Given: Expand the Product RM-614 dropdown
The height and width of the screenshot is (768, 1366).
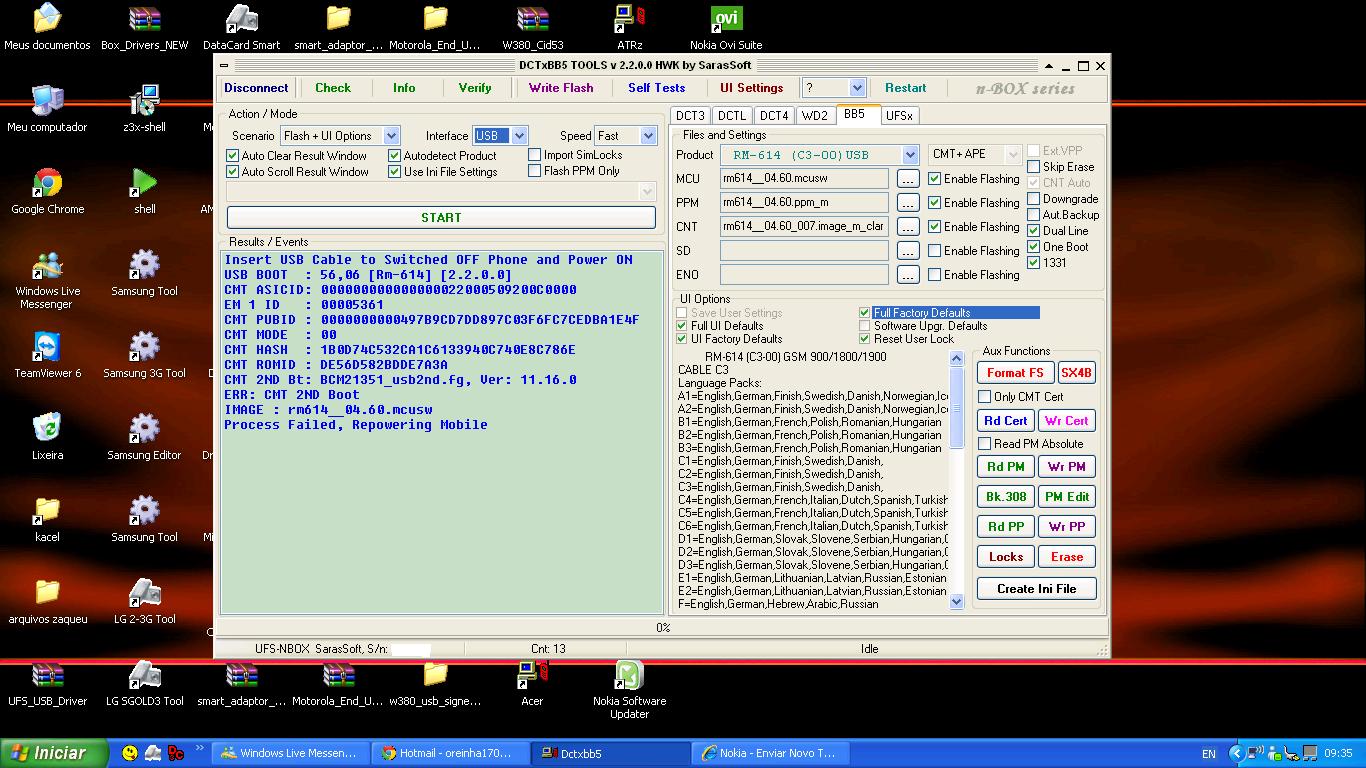Looking at the screenshot, I should coord(910,155).
